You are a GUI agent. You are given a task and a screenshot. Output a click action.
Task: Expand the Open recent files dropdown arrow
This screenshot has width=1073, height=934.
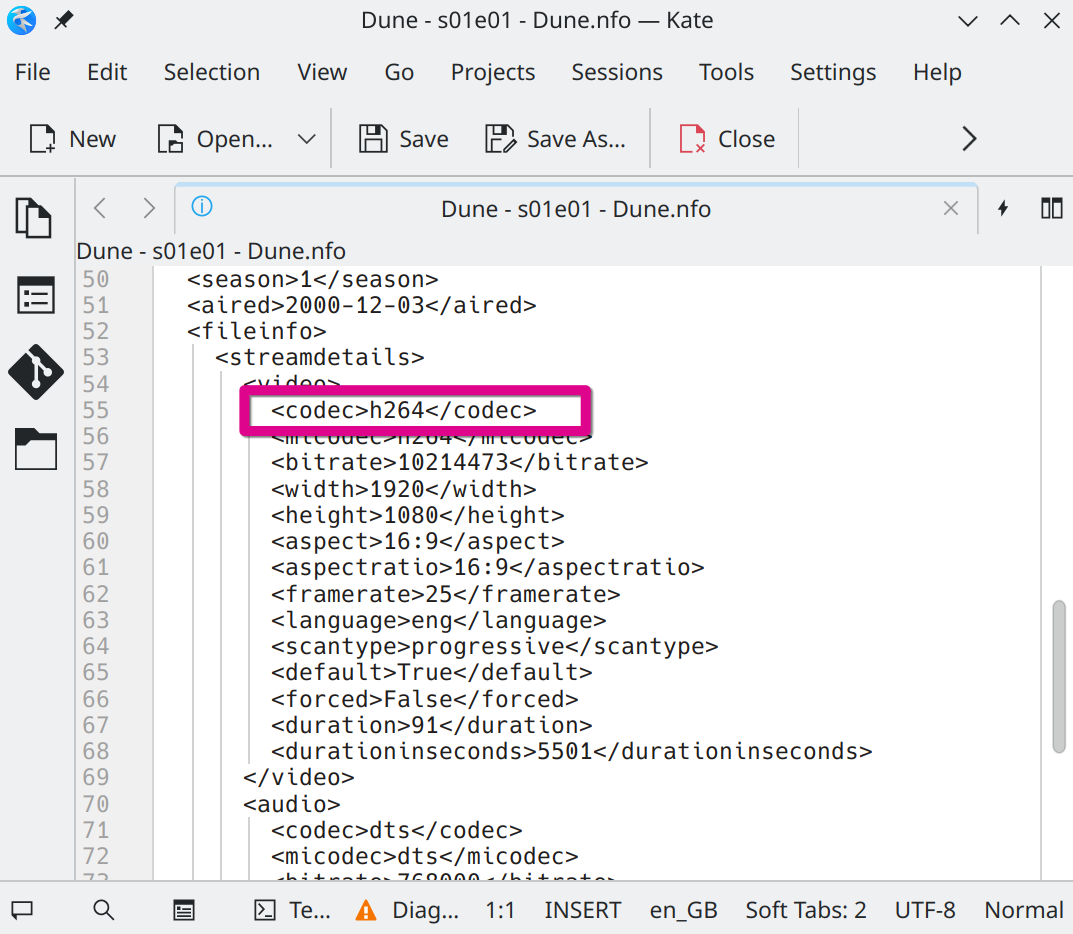(307, 139)
